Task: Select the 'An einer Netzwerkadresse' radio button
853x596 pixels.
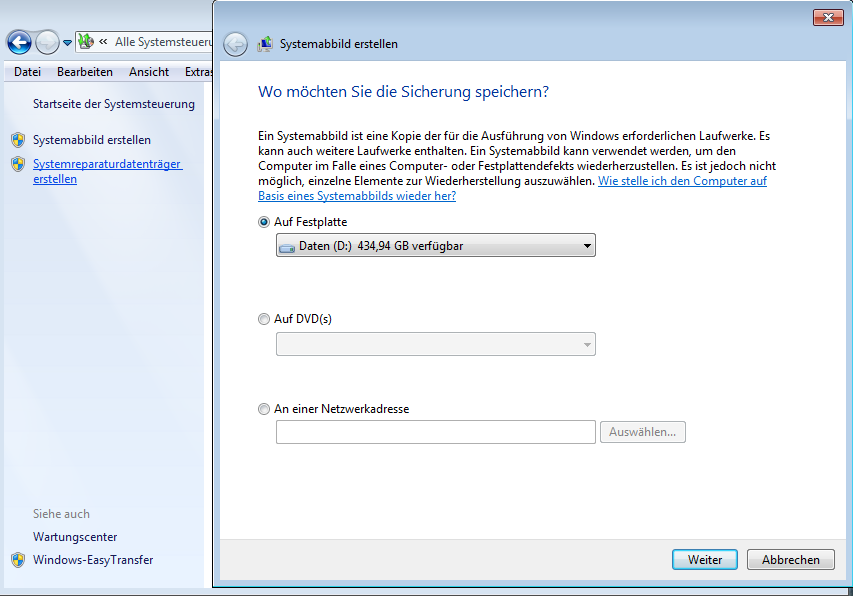Action: (264, 409)
